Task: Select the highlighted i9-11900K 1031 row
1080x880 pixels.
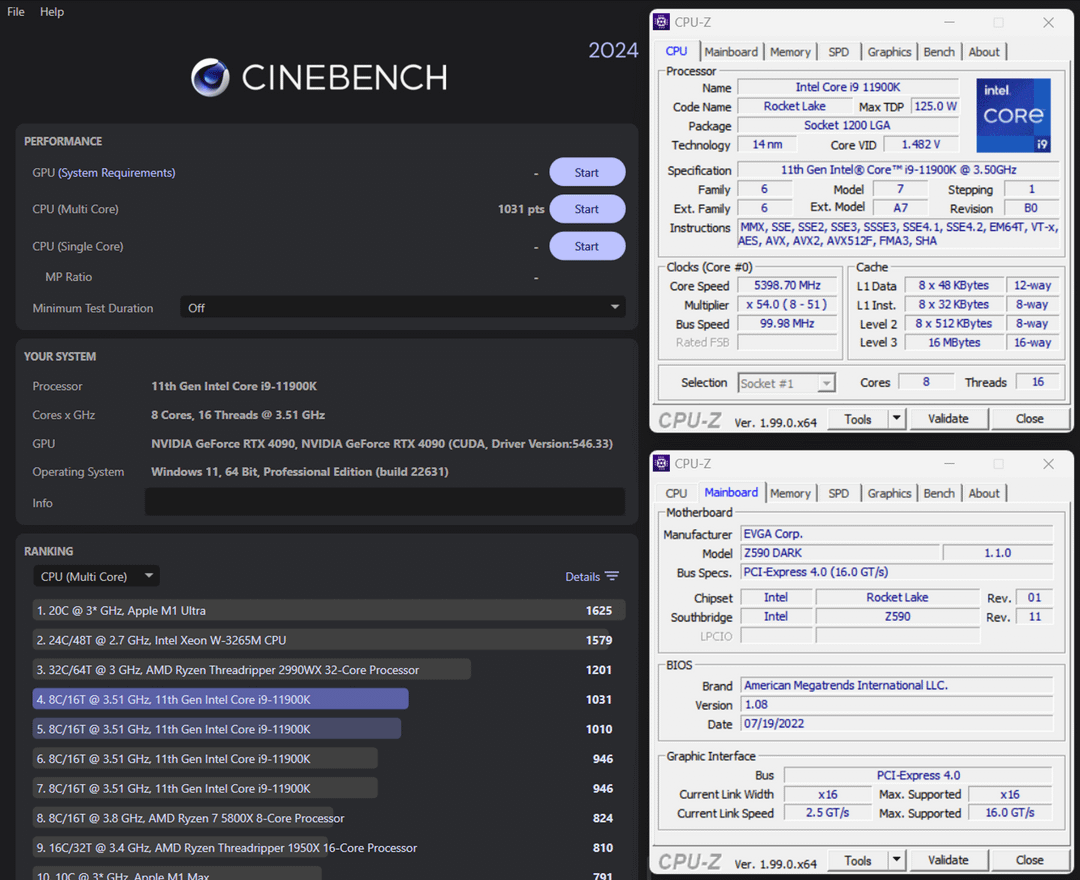Action: pos(329,700)
